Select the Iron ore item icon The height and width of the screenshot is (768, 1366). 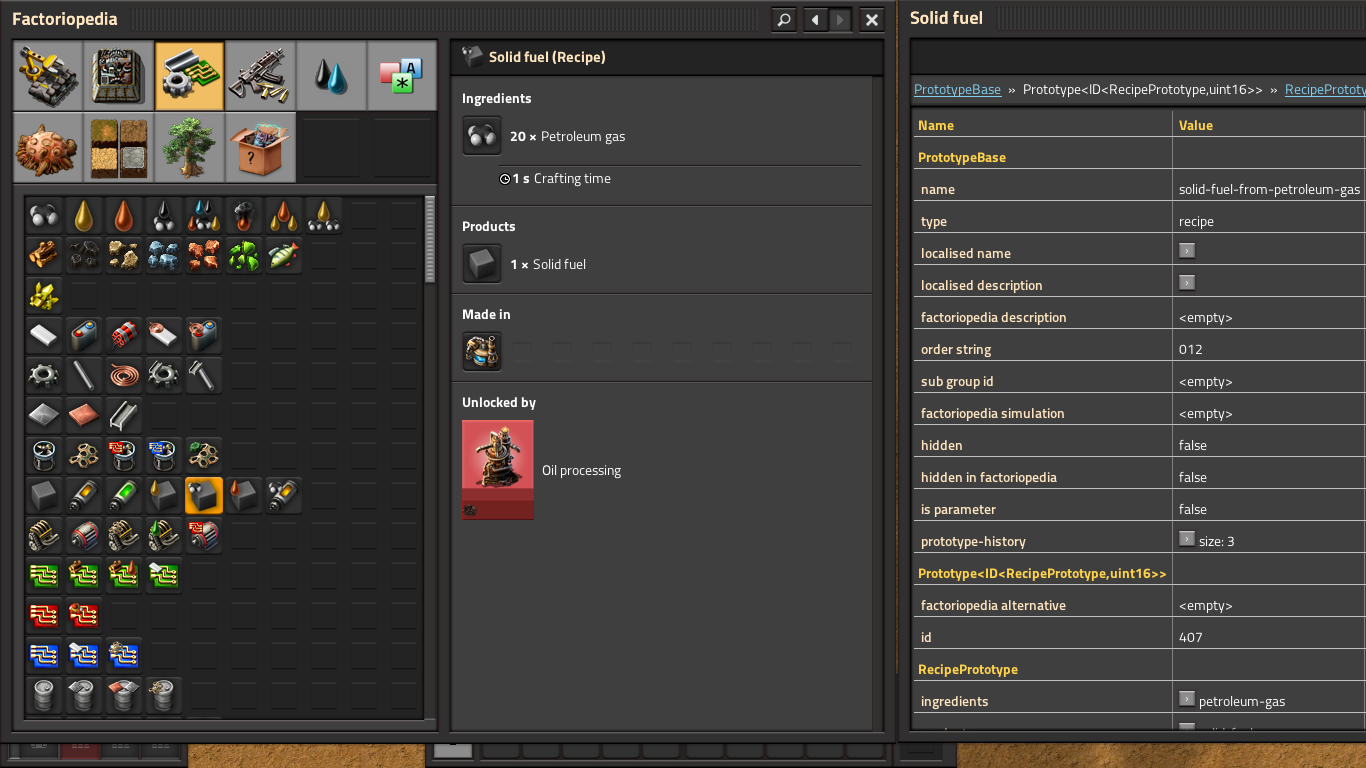pyautogui.click(x=164, y=256)
